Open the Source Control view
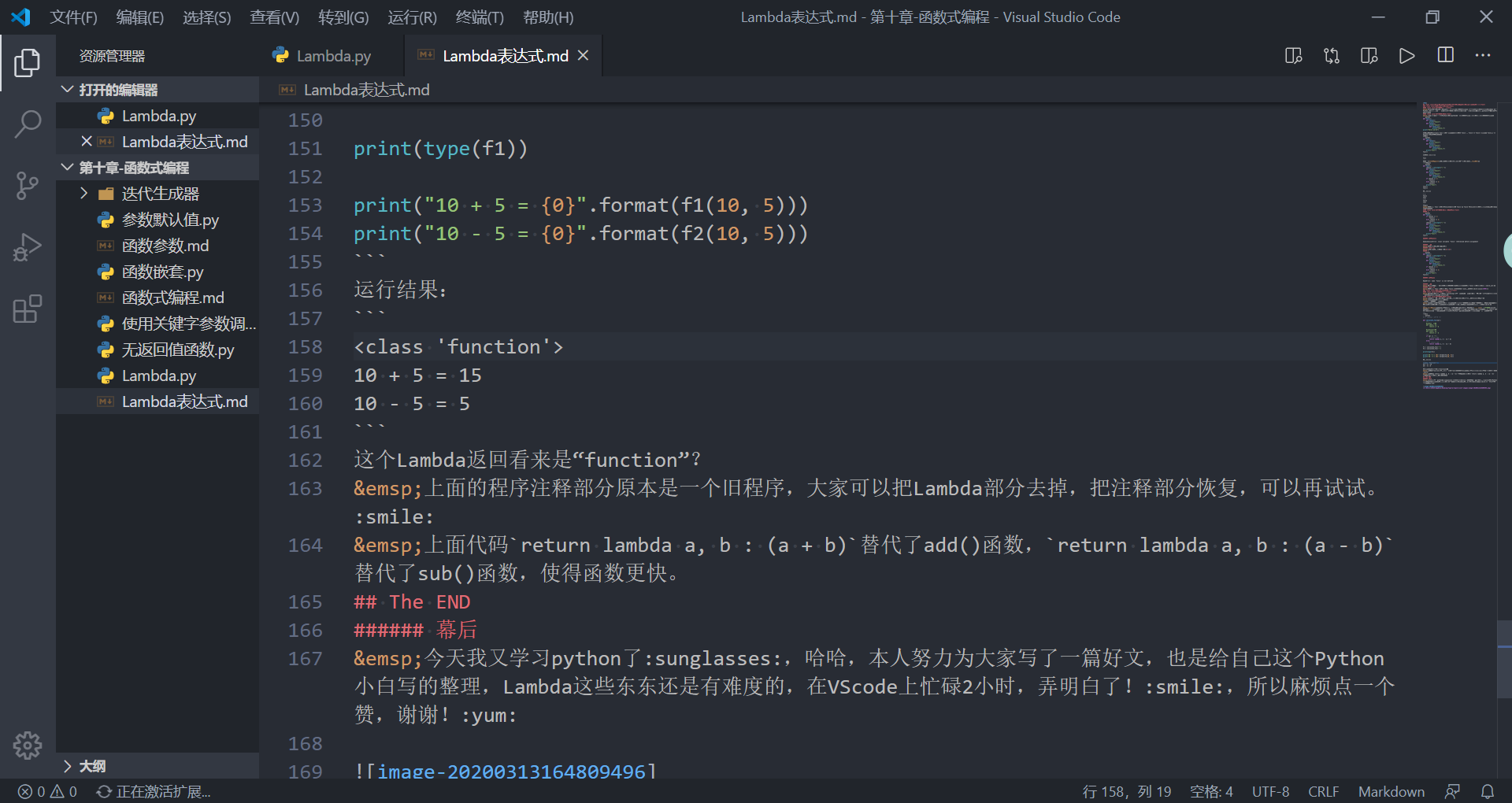 [28, 186]
